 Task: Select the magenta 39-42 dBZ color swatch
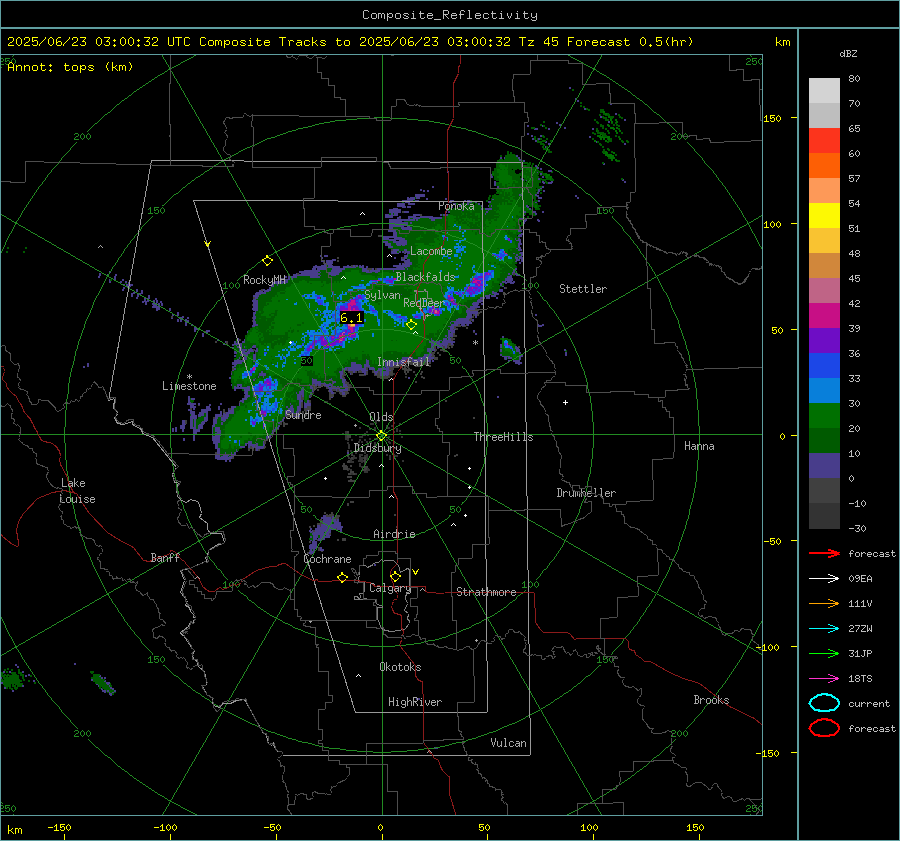[x=824, y=316]
